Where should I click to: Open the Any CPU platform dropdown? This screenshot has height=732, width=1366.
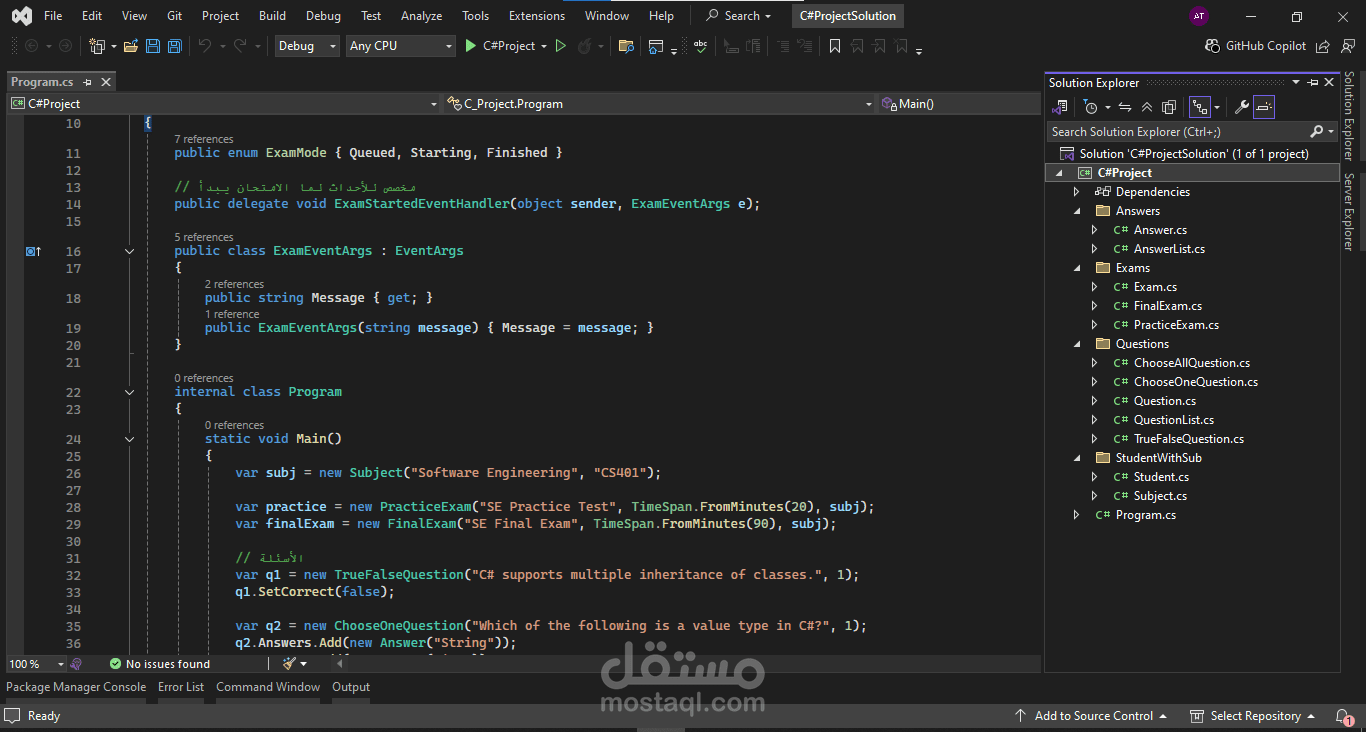400,46
